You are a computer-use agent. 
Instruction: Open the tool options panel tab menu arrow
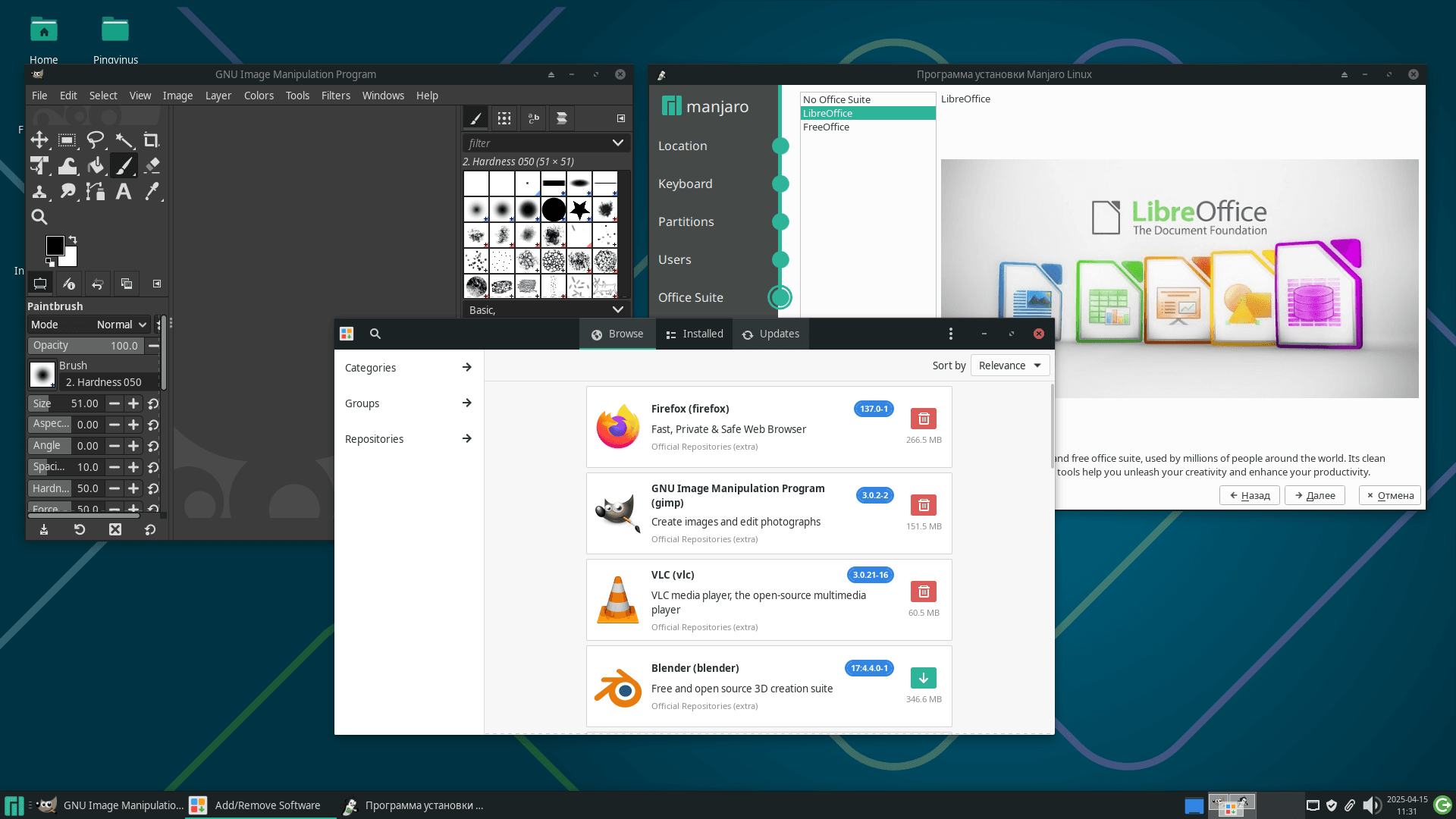[157, 284]
